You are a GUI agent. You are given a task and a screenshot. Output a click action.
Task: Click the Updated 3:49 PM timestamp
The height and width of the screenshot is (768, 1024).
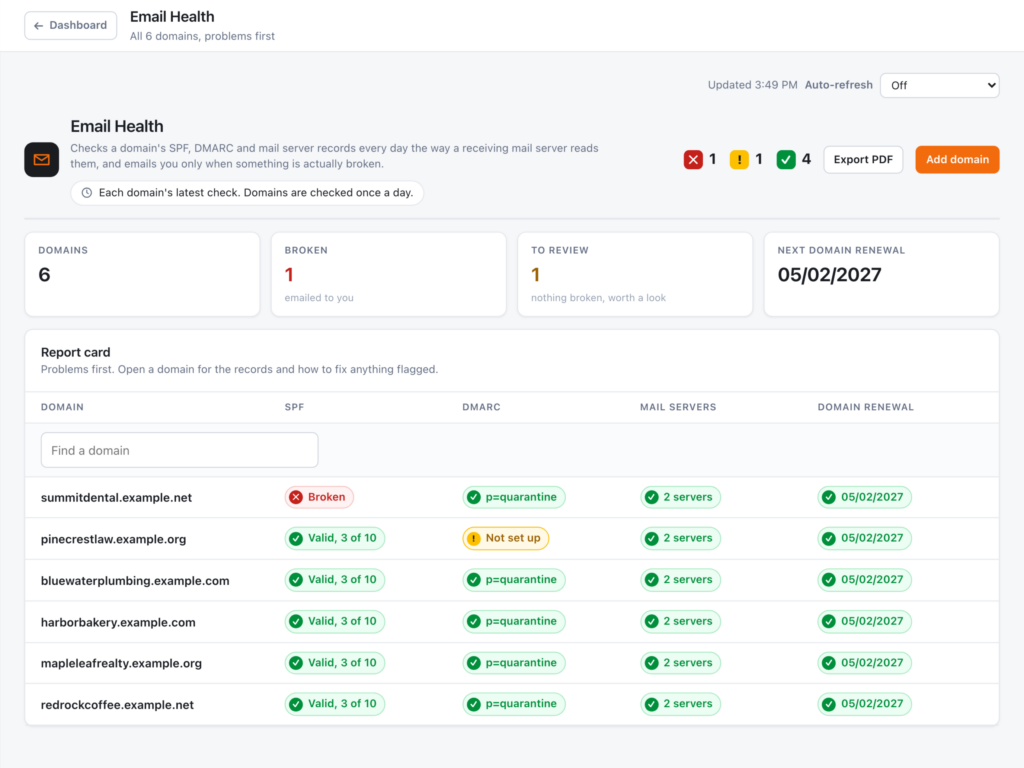click(752, 85)
